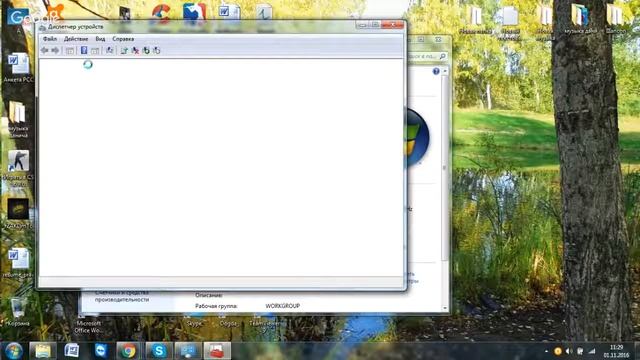Click the WORKGROUP text in System window
The width and height of the screenshot is (640, 360).
[x=282, y=306]
